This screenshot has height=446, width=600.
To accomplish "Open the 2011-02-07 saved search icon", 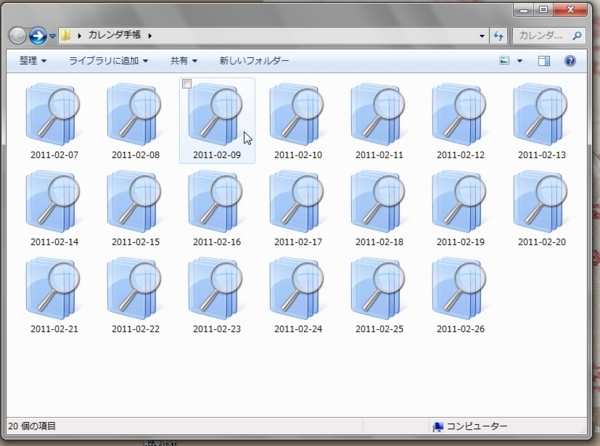I will (x=53, y=114).
